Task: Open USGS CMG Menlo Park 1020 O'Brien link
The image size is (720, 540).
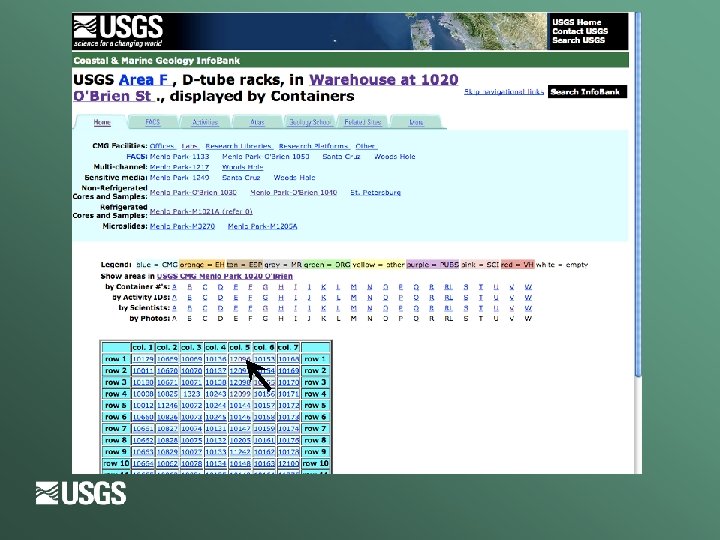Action: pyautogui.click(x=225, y=276)
